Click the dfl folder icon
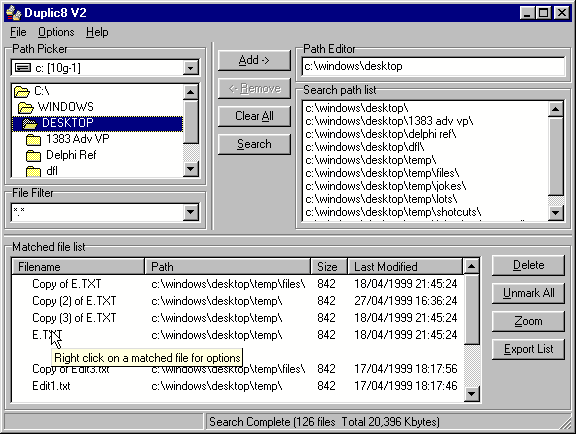This screenshot has width=576, height=434. pos(33,172)
